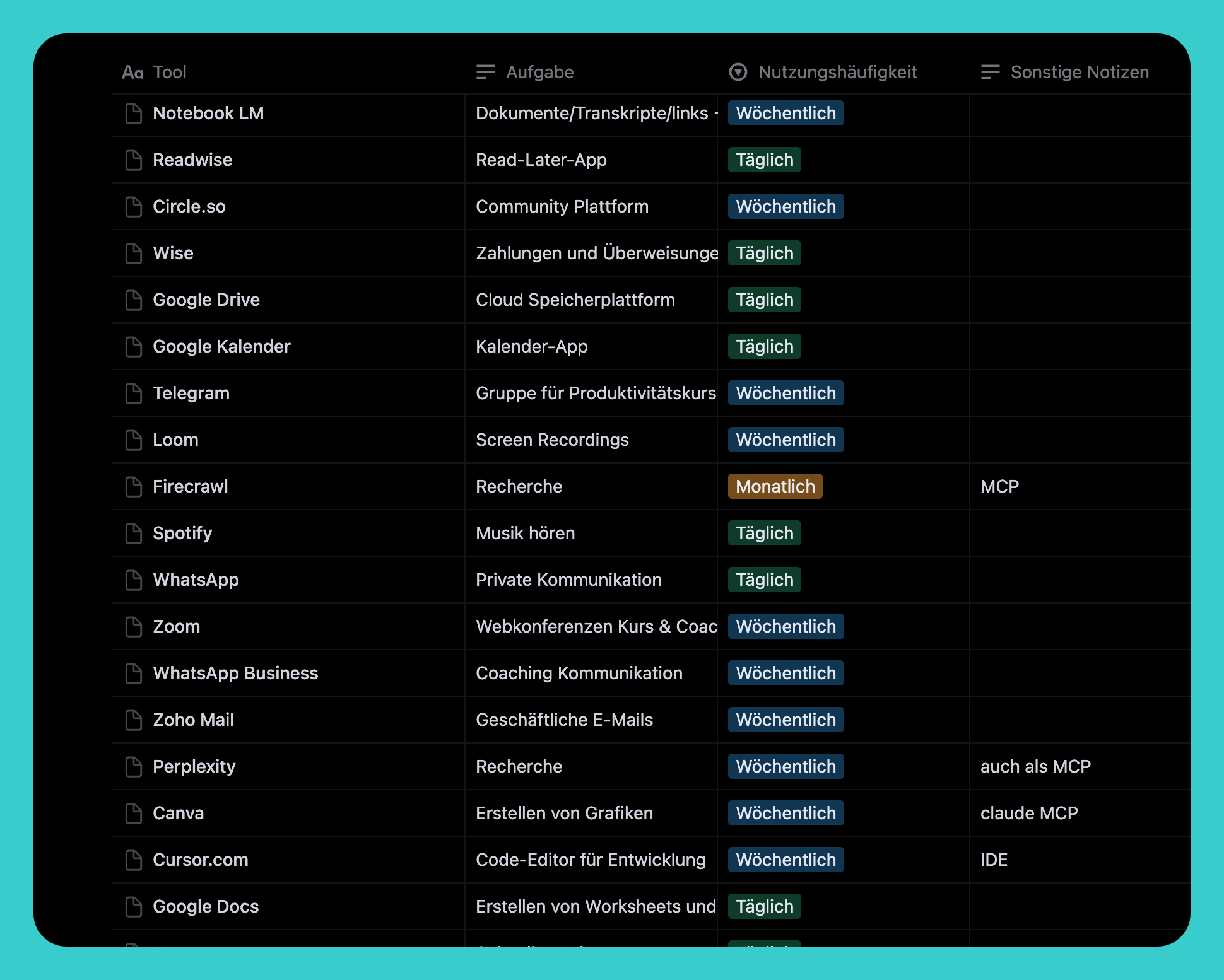Screen dimensions: 1224x980
Task: Click the page icon next to WhatsApp Business
Action: (x=134, y=674)
